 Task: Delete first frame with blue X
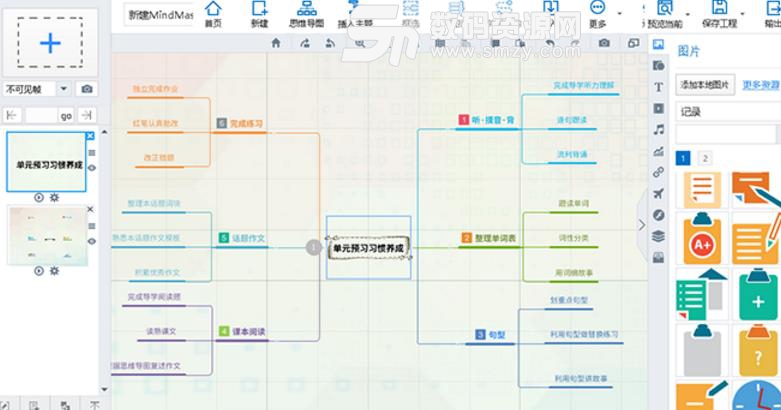click(x=90, y=136)
